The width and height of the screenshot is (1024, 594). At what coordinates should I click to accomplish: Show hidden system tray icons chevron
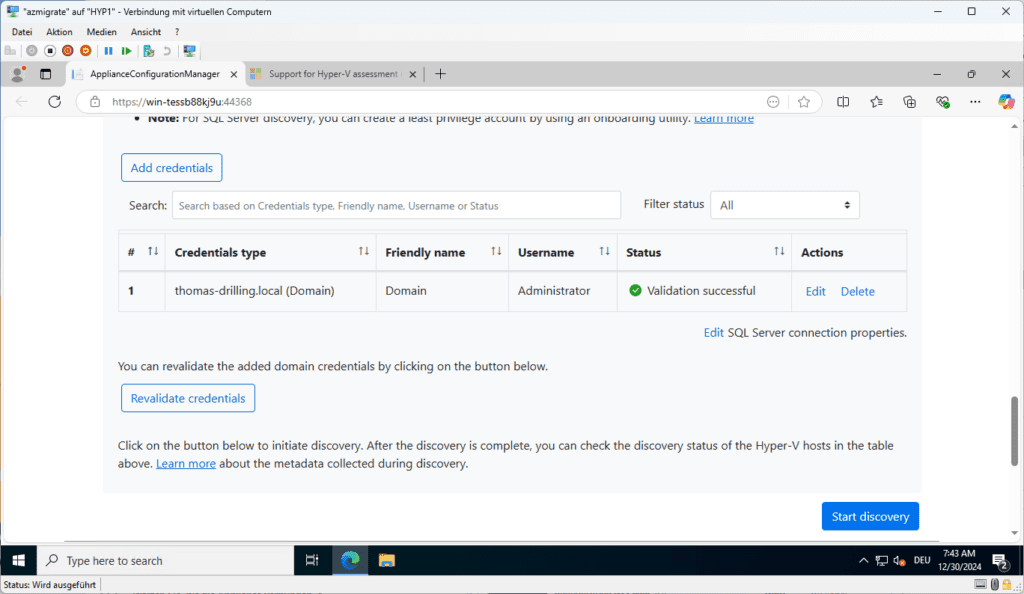(x=863, y=561)
